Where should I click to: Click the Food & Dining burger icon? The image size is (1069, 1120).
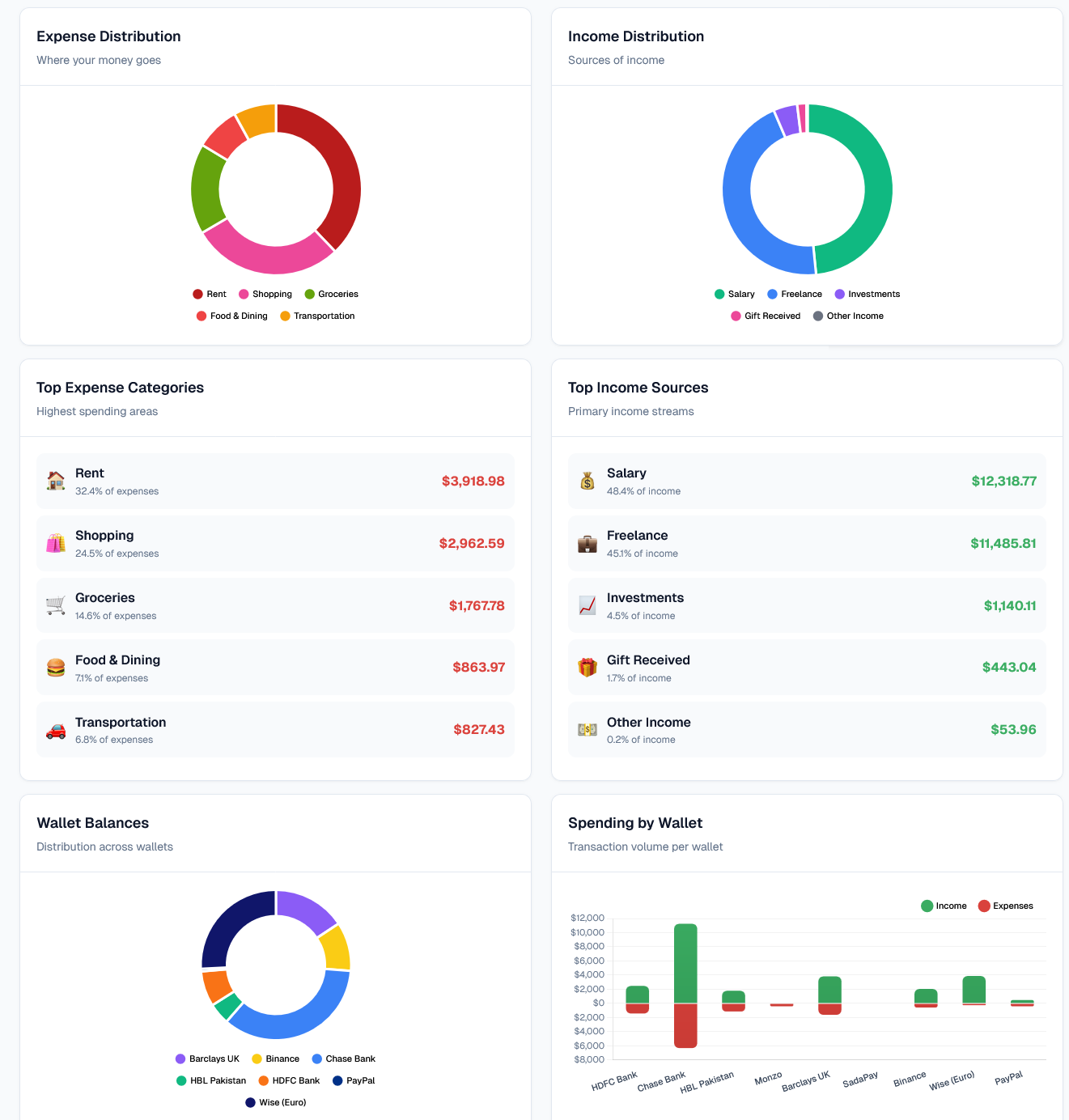[x=55, y=667]
